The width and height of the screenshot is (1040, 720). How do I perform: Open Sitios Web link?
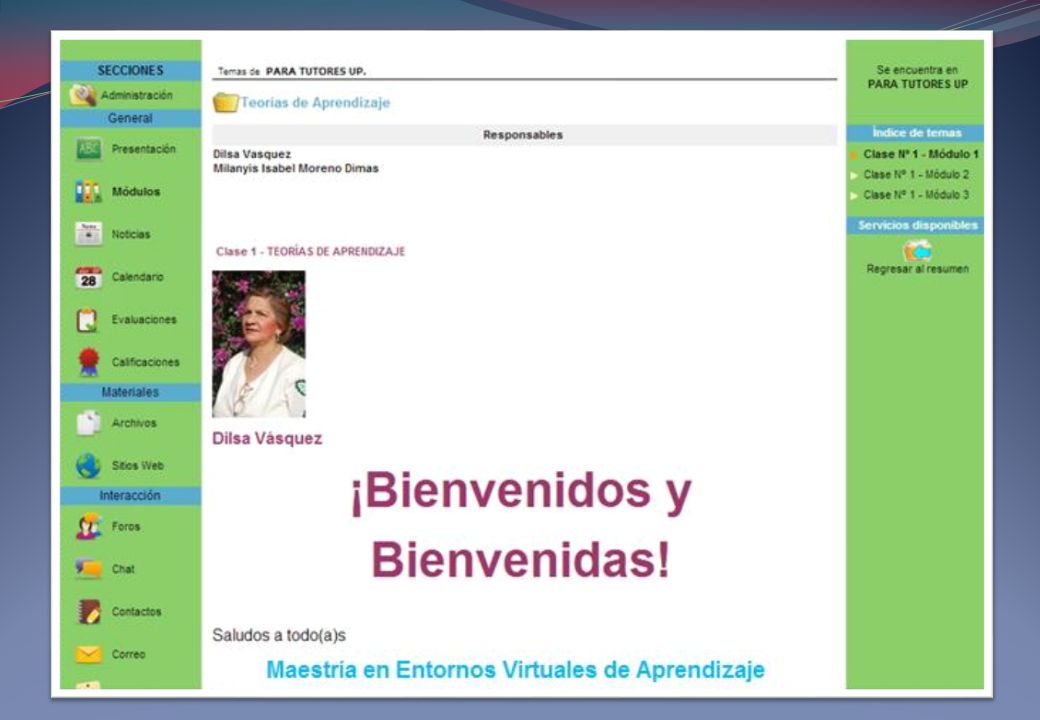point(137,465)
